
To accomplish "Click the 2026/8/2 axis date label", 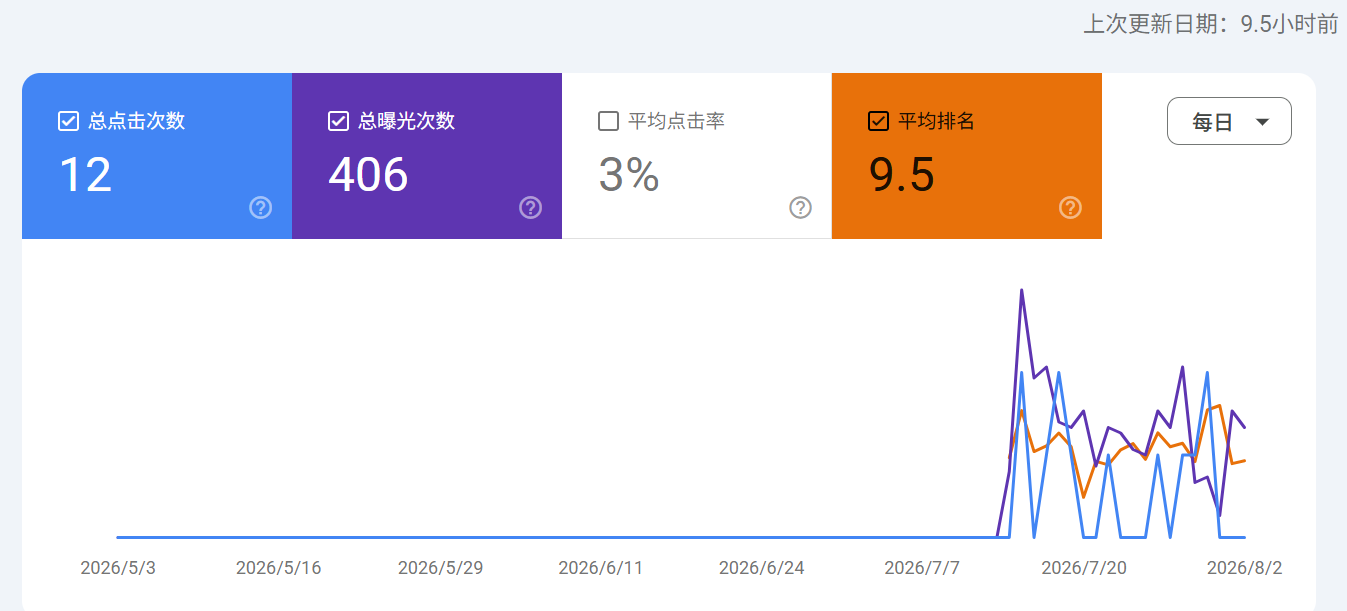I will [1244, 568].
